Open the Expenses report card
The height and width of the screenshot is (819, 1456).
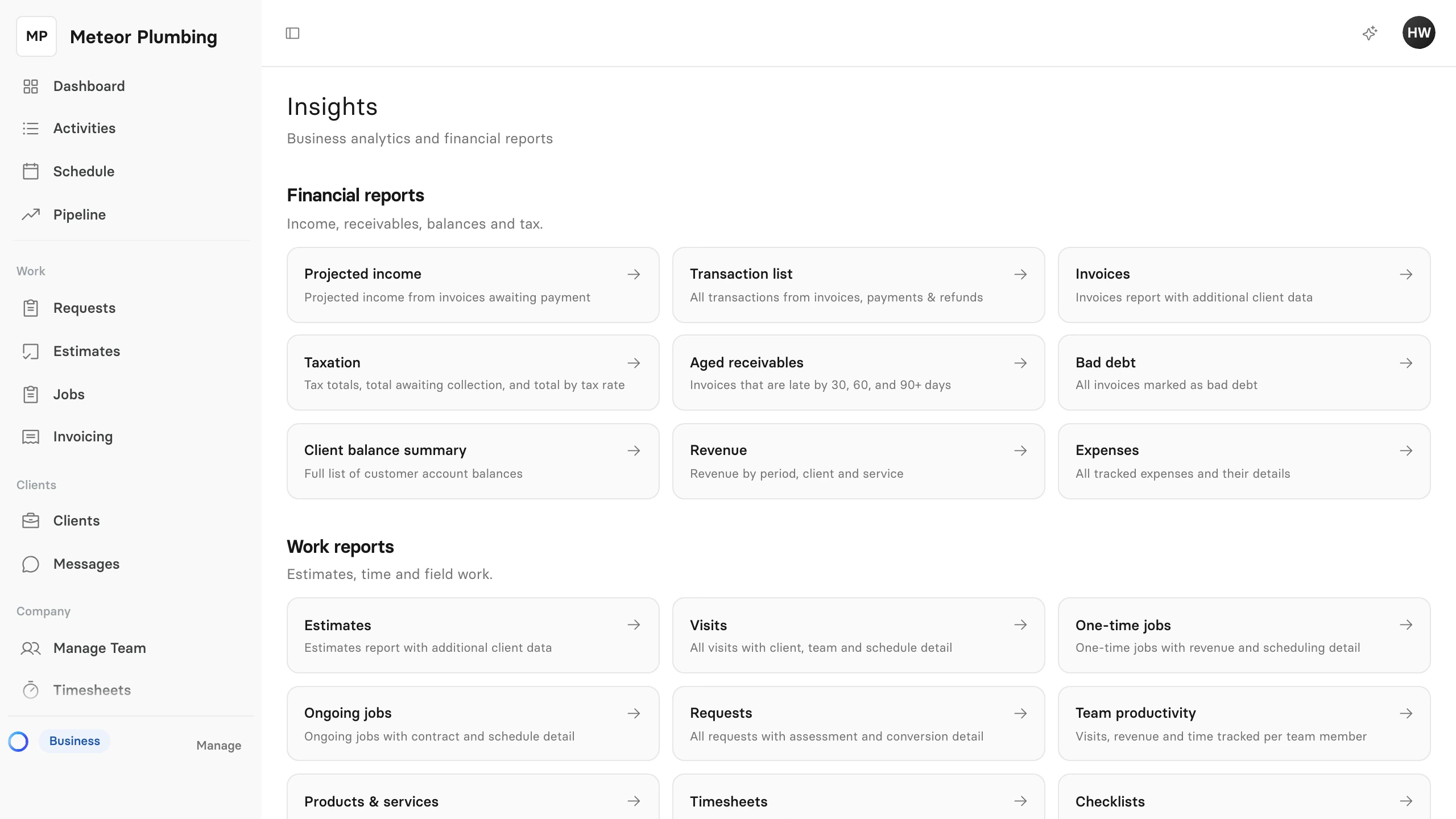(x=1244, y=461)
